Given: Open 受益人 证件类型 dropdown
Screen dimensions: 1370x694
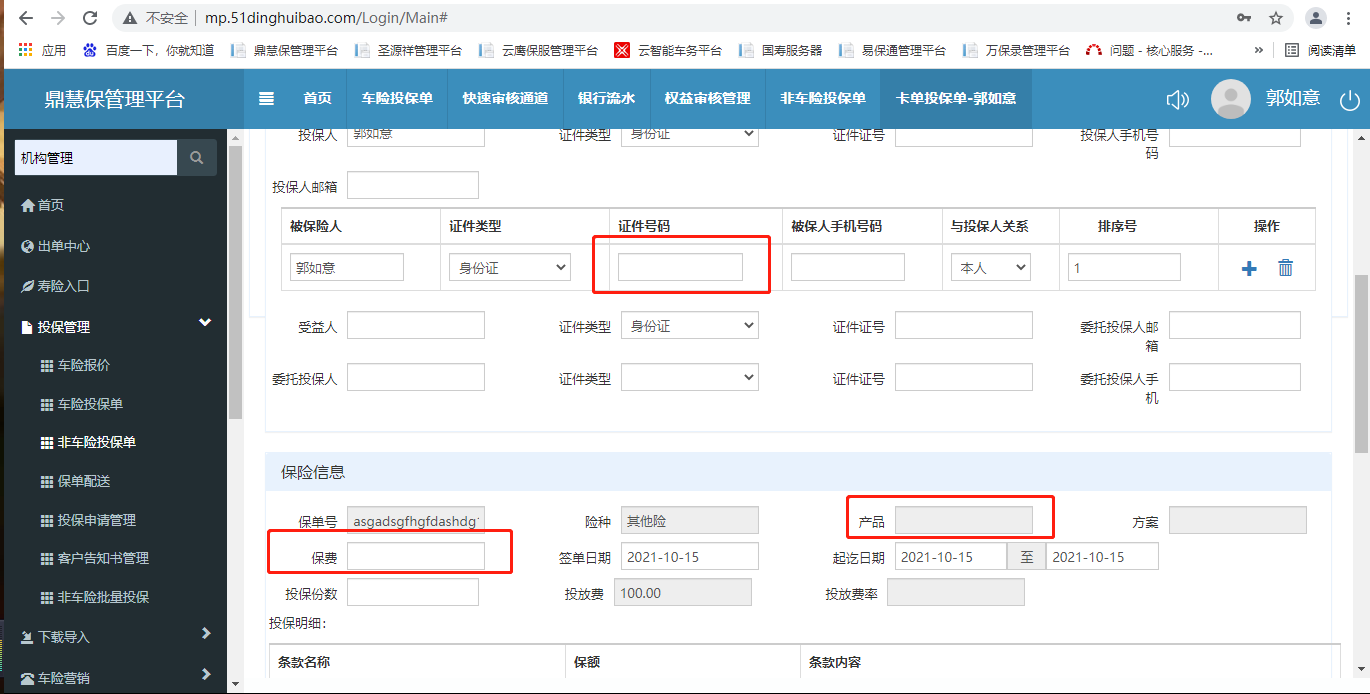Looking at the screenshot, I should pyautogui.click(x=690, y=326).
